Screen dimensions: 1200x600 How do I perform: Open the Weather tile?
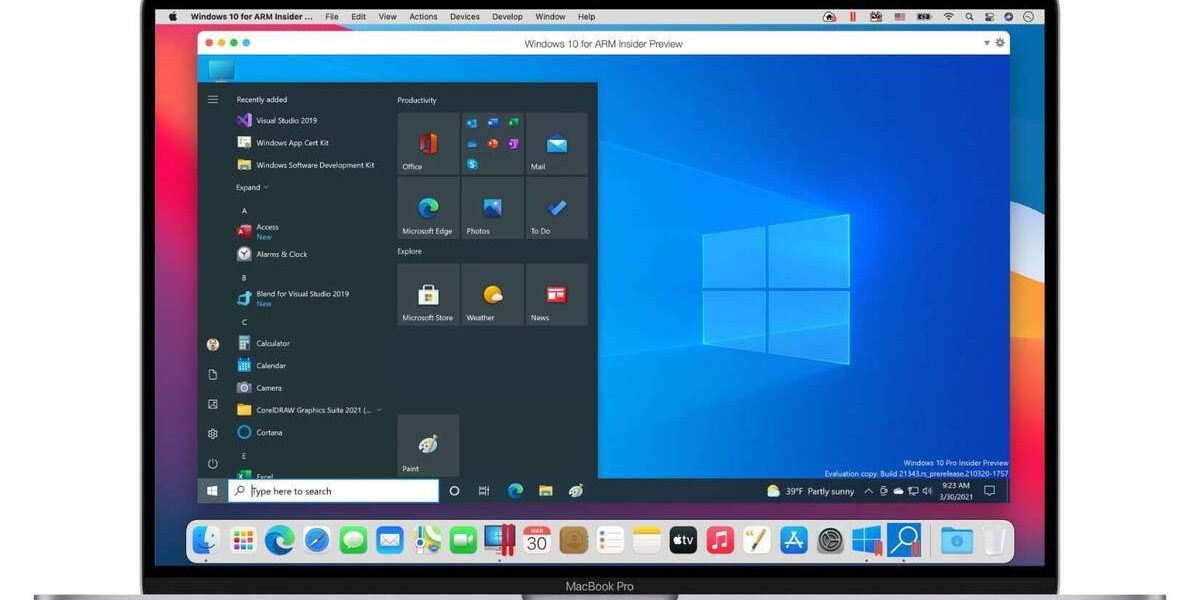492,295
